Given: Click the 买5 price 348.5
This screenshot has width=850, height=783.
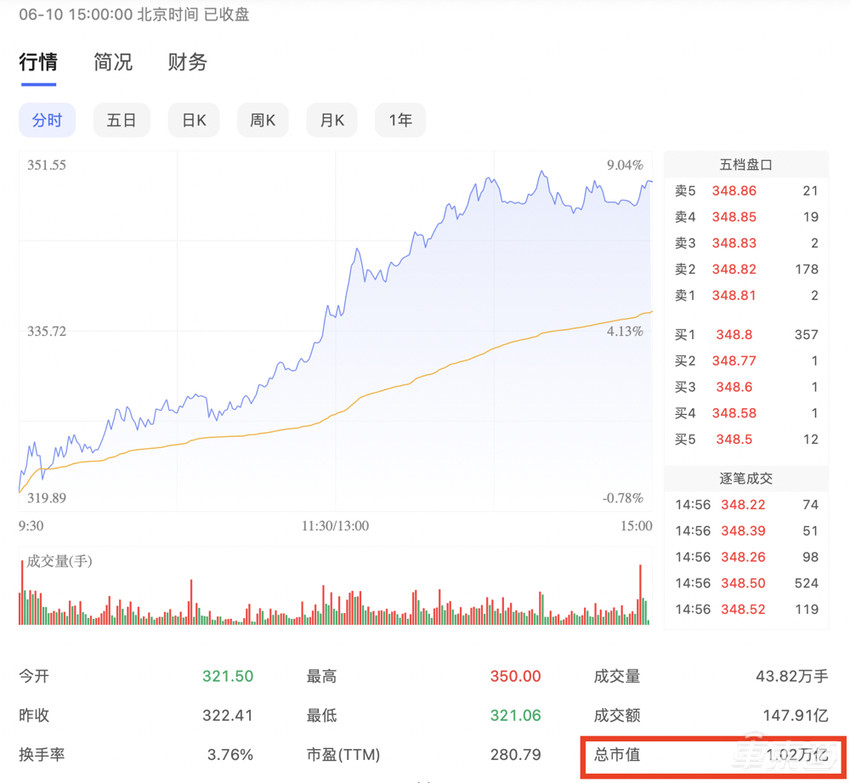Looking at the screenshot, I should pos(738,439).
